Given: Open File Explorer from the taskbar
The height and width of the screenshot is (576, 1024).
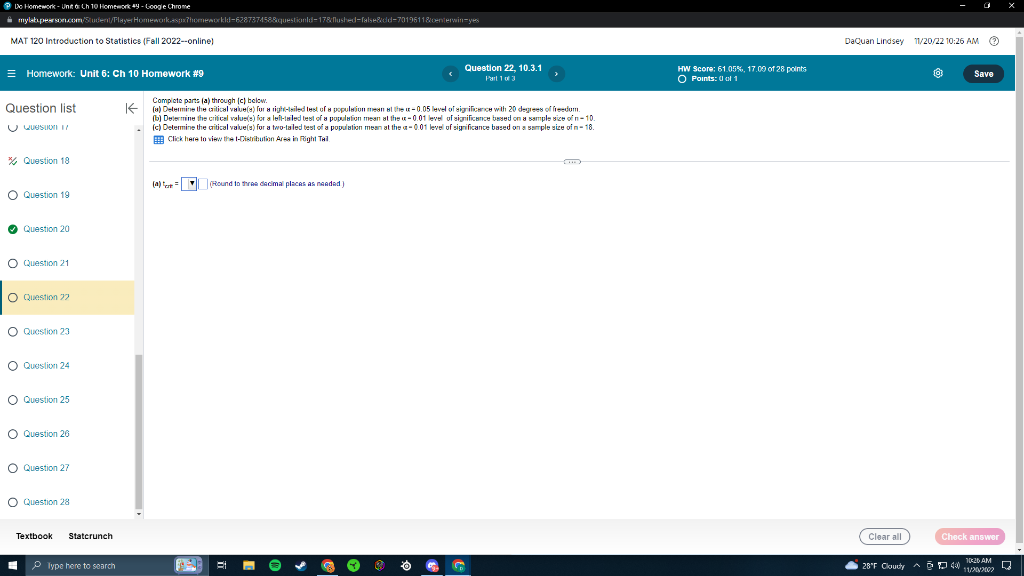Looking at the screenshot, I should 248,566.
